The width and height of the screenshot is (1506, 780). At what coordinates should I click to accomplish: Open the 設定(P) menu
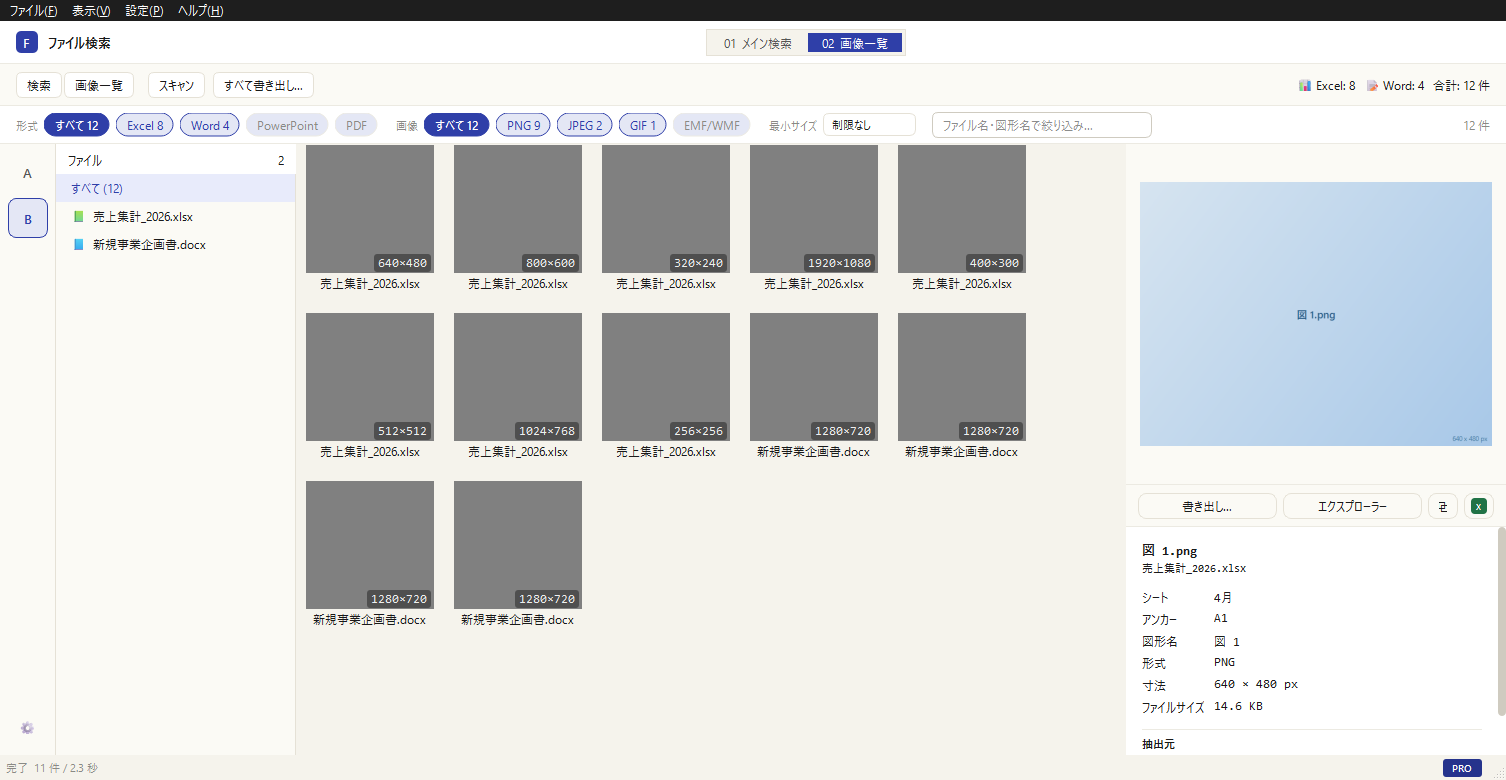tap(144, 11)
